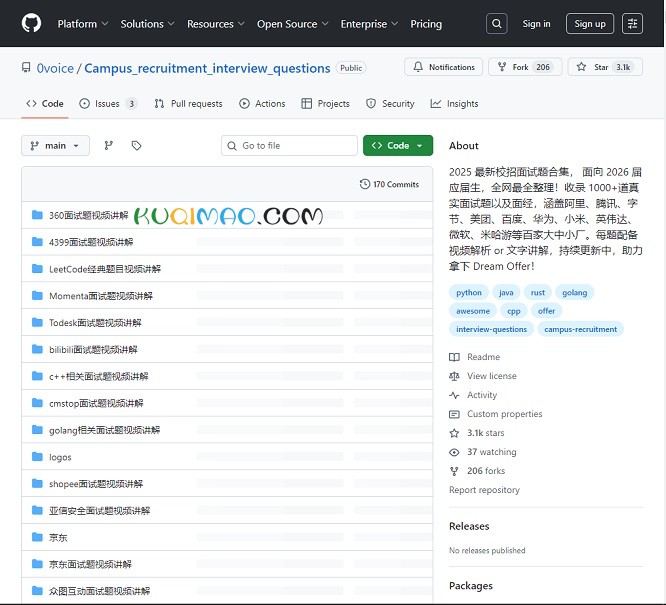
Task: Open Campus_recruitment_interview_questions repository link
Action: click(x=207, y=68)
